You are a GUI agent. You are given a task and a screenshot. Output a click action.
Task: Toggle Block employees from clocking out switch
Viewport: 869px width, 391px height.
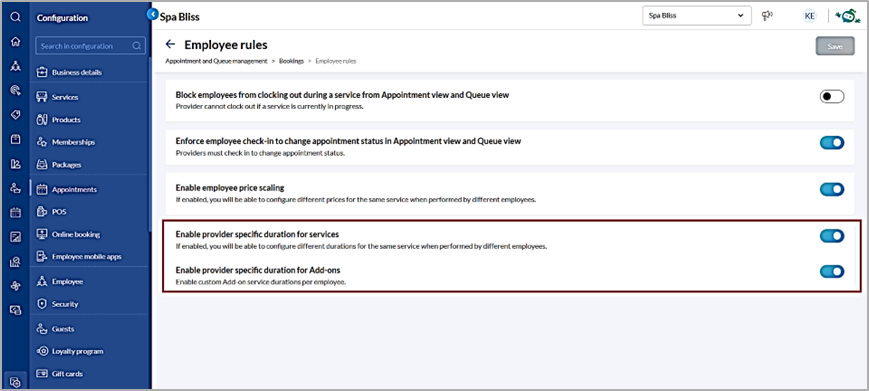point(832,96)
